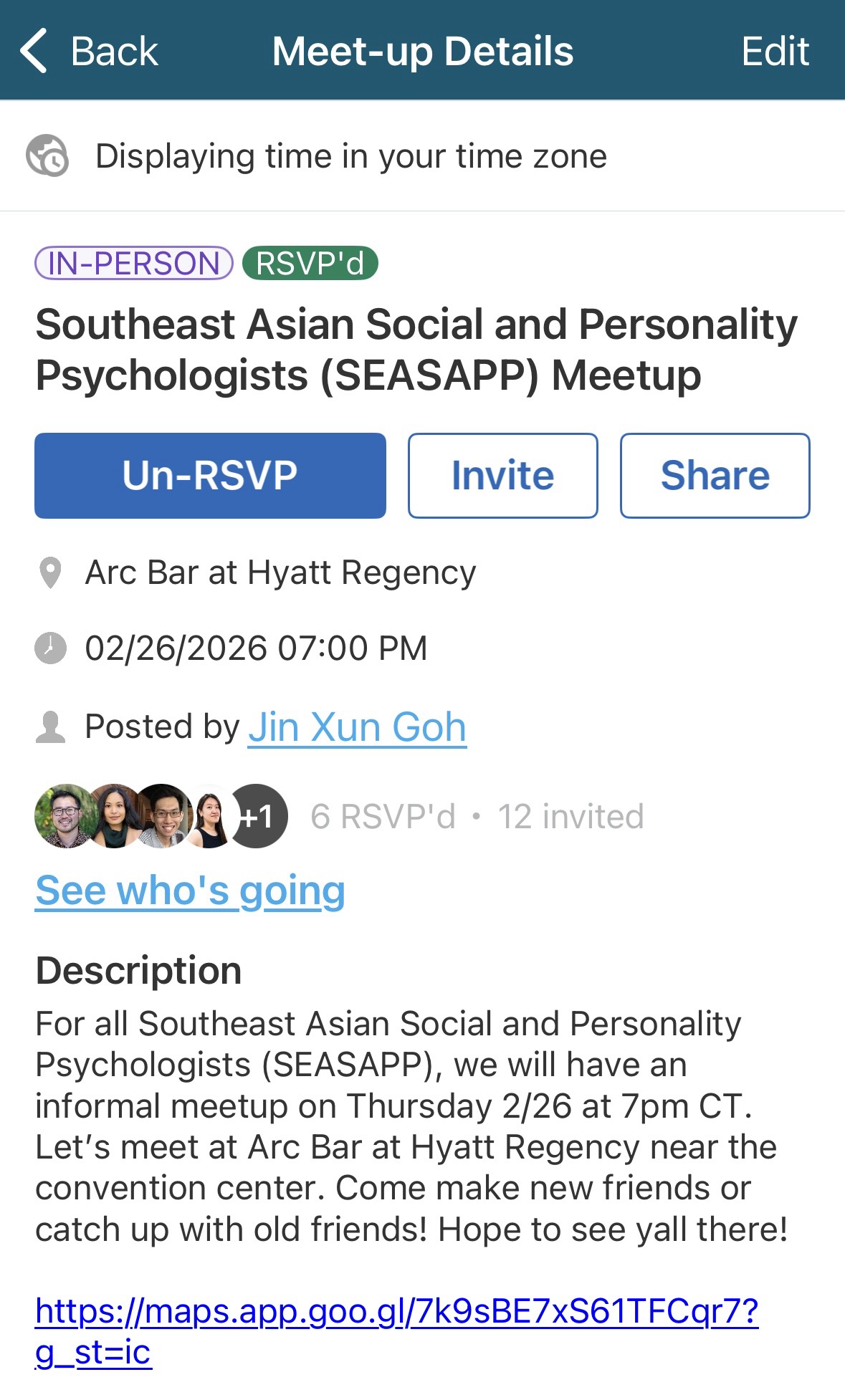The width and height of the screenshot is (845, 1400).
Task: Tap the Back chevron arrow icon
Action: point(34,51)
